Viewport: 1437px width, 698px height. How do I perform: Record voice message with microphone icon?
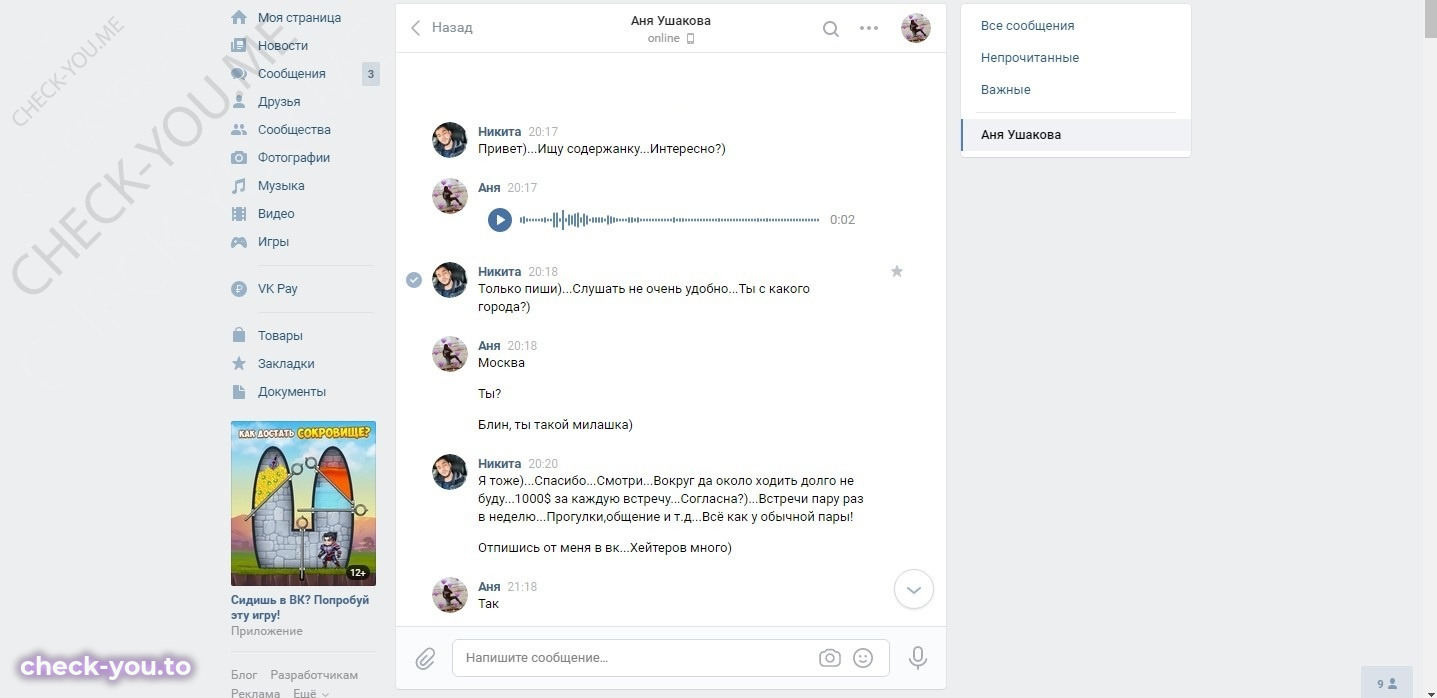pos(918,658)
